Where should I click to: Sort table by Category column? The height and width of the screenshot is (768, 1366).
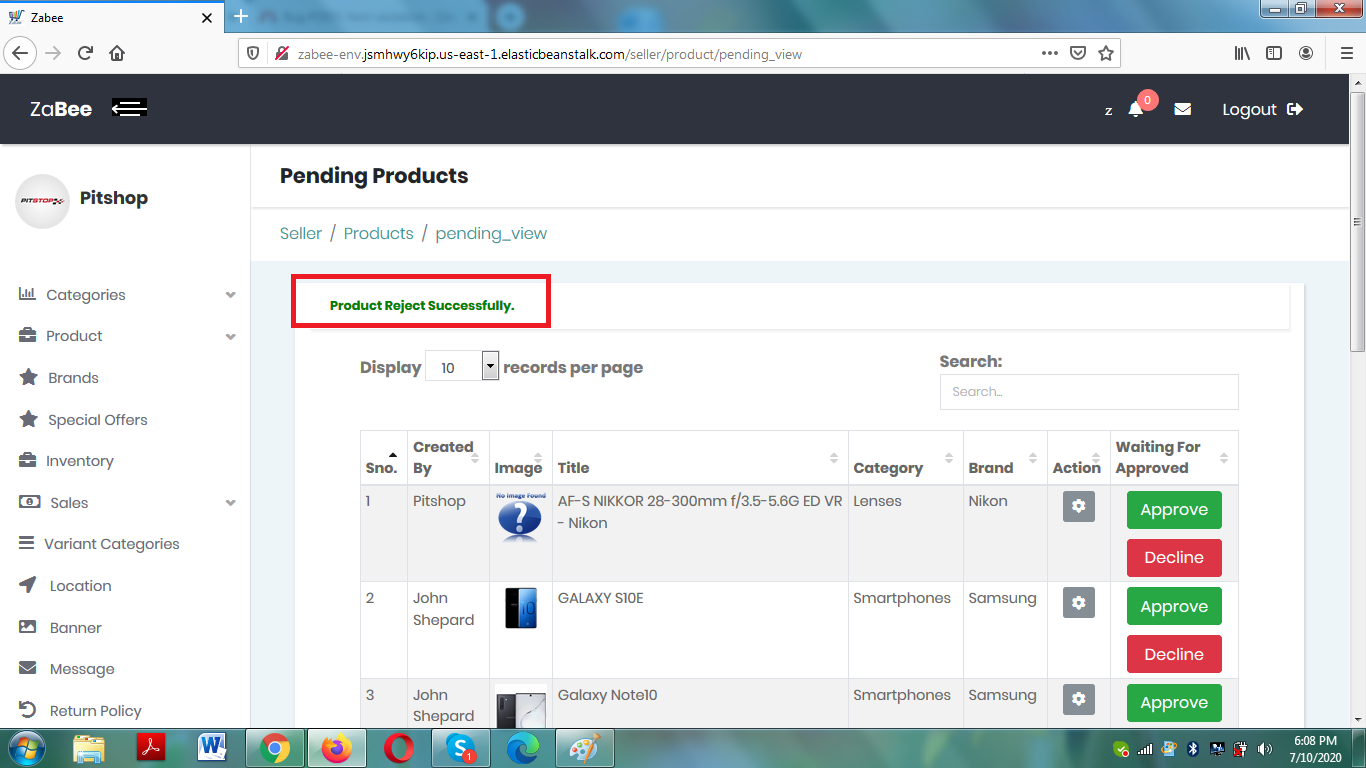(x=905, y=458)
